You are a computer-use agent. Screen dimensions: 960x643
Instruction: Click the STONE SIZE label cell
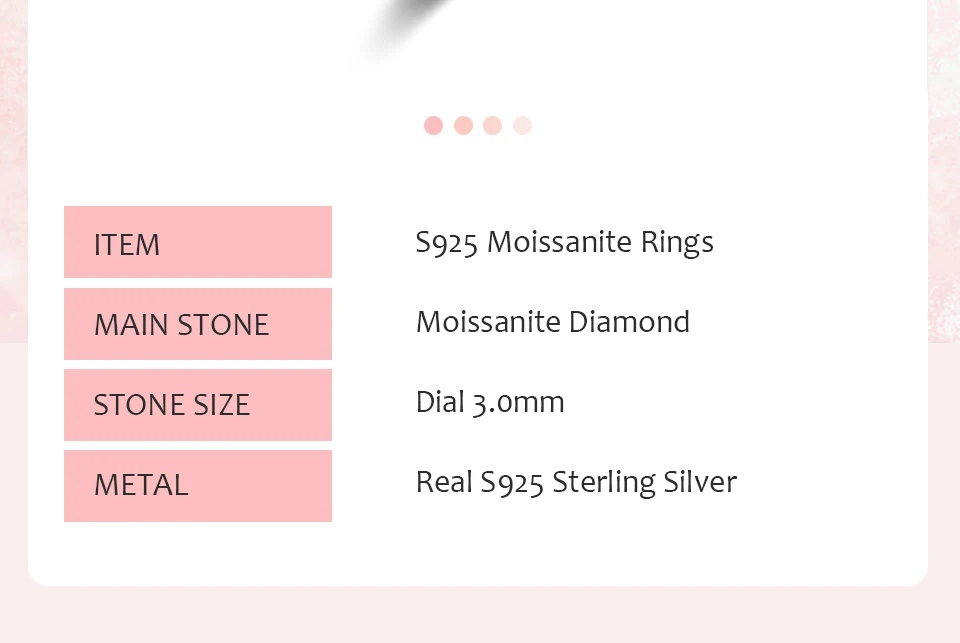(197, 405)
